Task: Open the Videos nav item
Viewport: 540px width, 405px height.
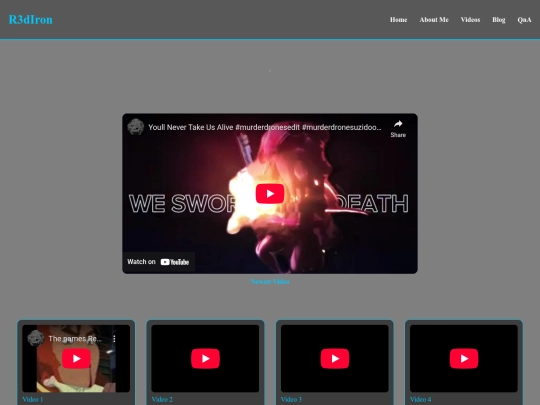Action: coord(470,20)
